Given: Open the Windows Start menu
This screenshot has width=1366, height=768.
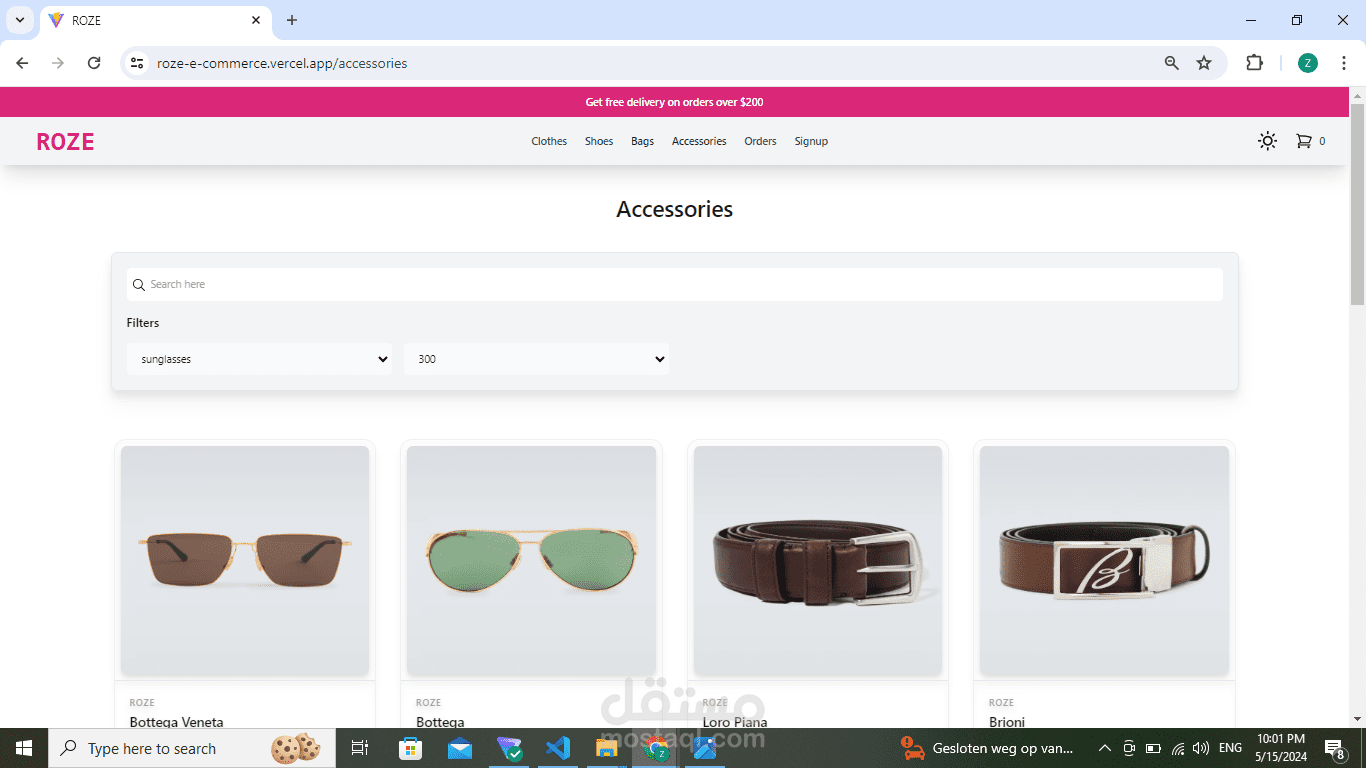Looking at the screenshot, I should click(x=24, y=748).
